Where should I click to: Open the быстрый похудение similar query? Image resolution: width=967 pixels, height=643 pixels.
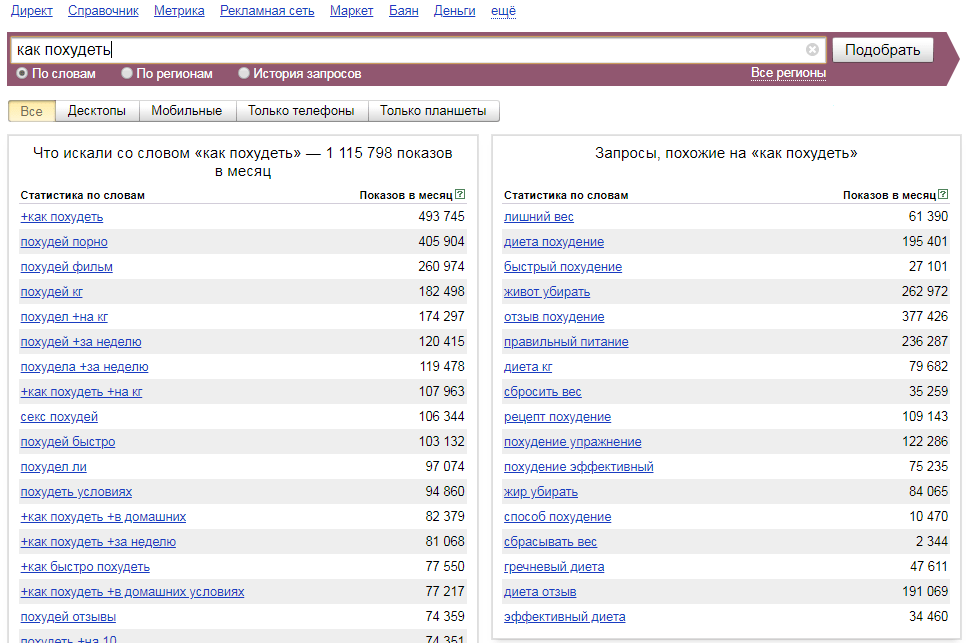pyautogui.click(x=563, y=267)
